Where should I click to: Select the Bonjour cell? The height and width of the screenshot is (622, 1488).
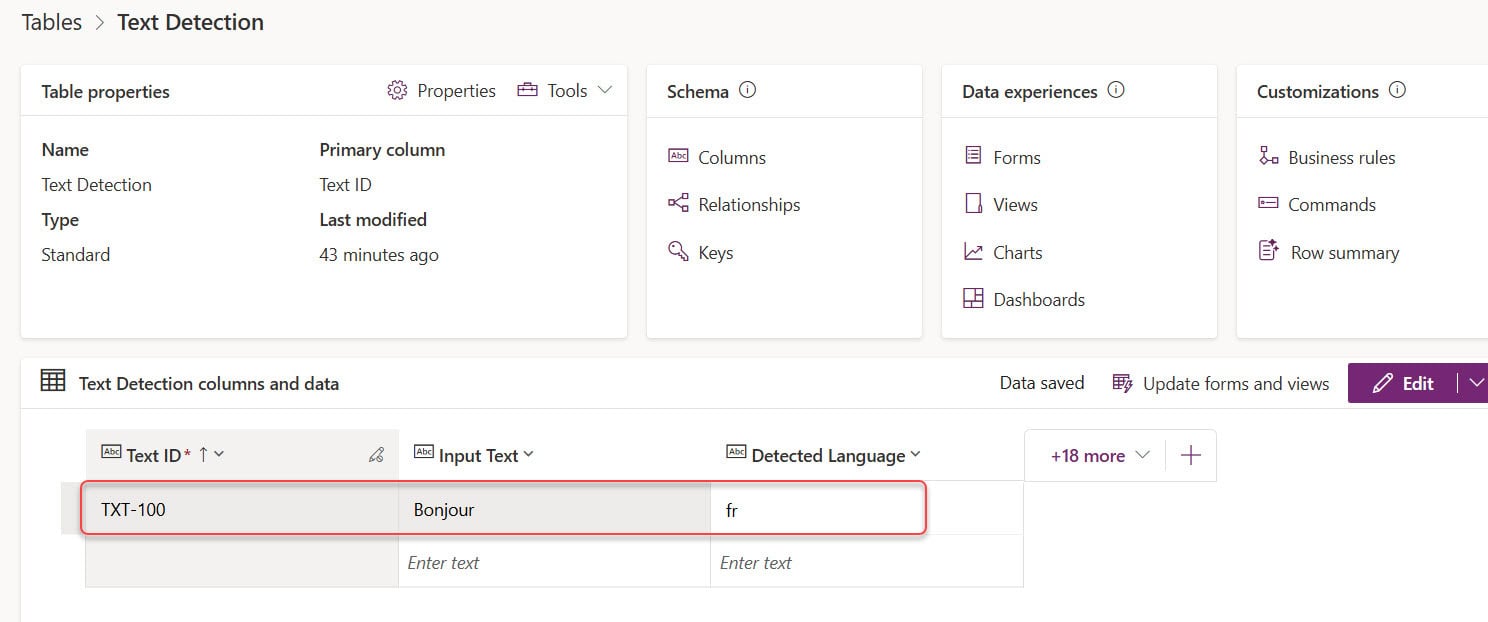pos(554,509)
